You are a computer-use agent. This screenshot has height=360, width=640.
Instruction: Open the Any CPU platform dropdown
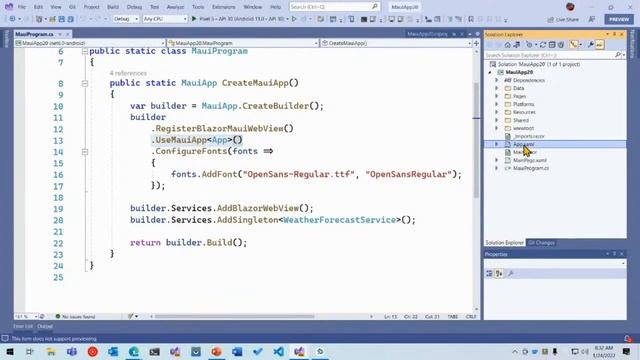(165, 19)
